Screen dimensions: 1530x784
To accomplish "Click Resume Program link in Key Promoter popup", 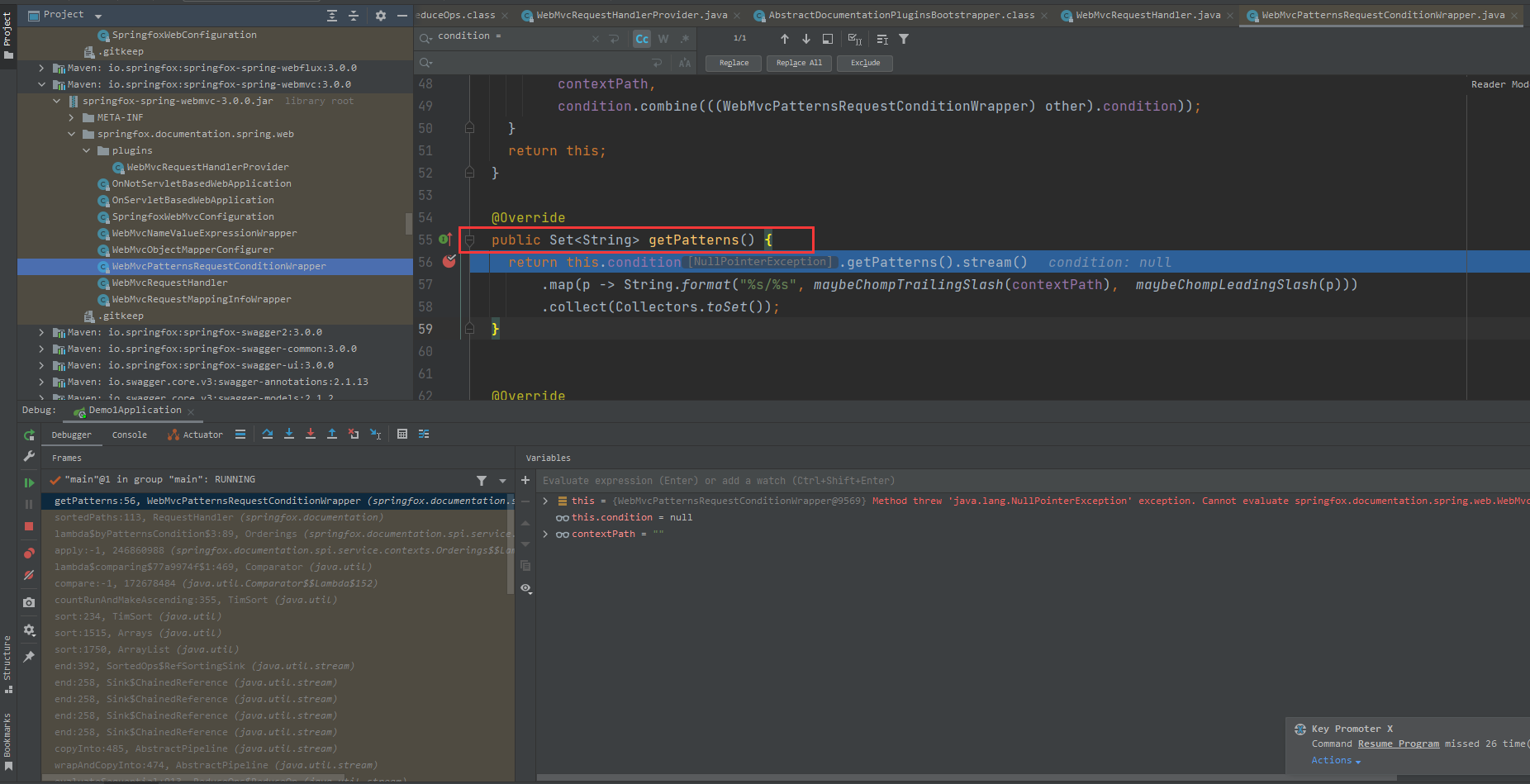I will coord(1399,744).
